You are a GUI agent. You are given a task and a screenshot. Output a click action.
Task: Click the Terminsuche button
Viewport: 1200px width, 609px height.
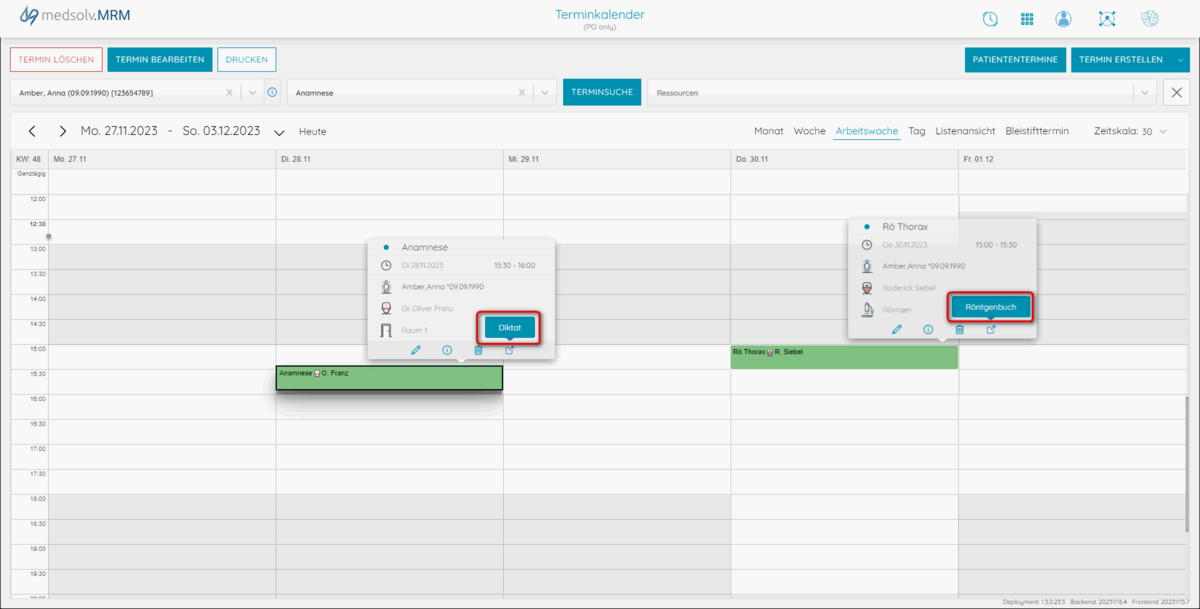point(602,92)
